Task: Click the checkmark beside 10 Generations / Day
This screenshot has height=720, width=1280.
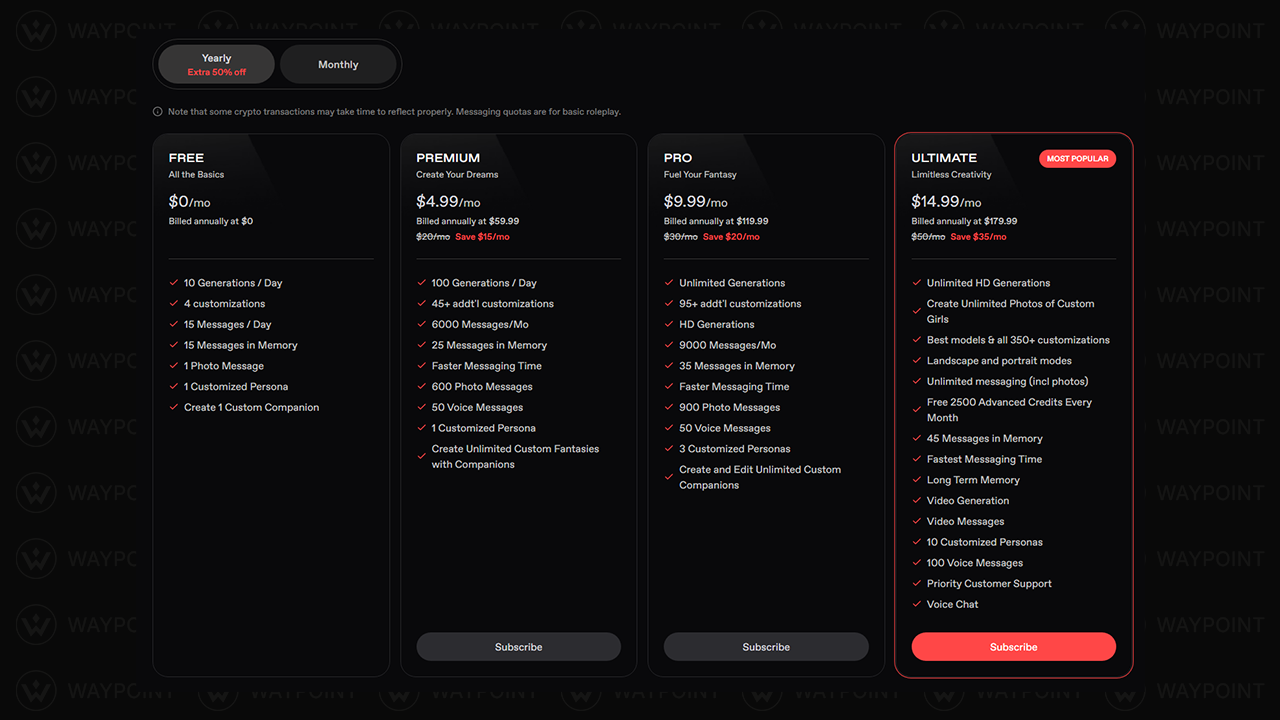Action: tap(176, 283)
